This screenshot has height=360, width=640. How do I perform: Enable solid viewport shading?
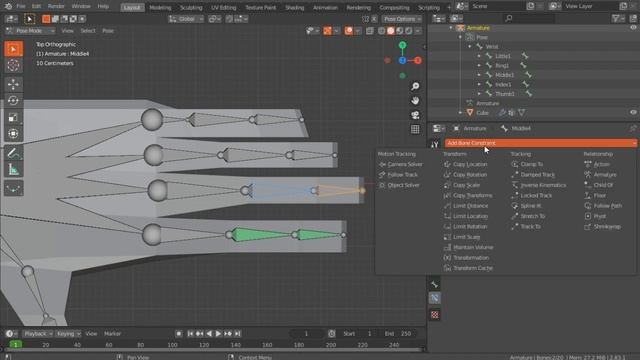[x=391, y=31]
